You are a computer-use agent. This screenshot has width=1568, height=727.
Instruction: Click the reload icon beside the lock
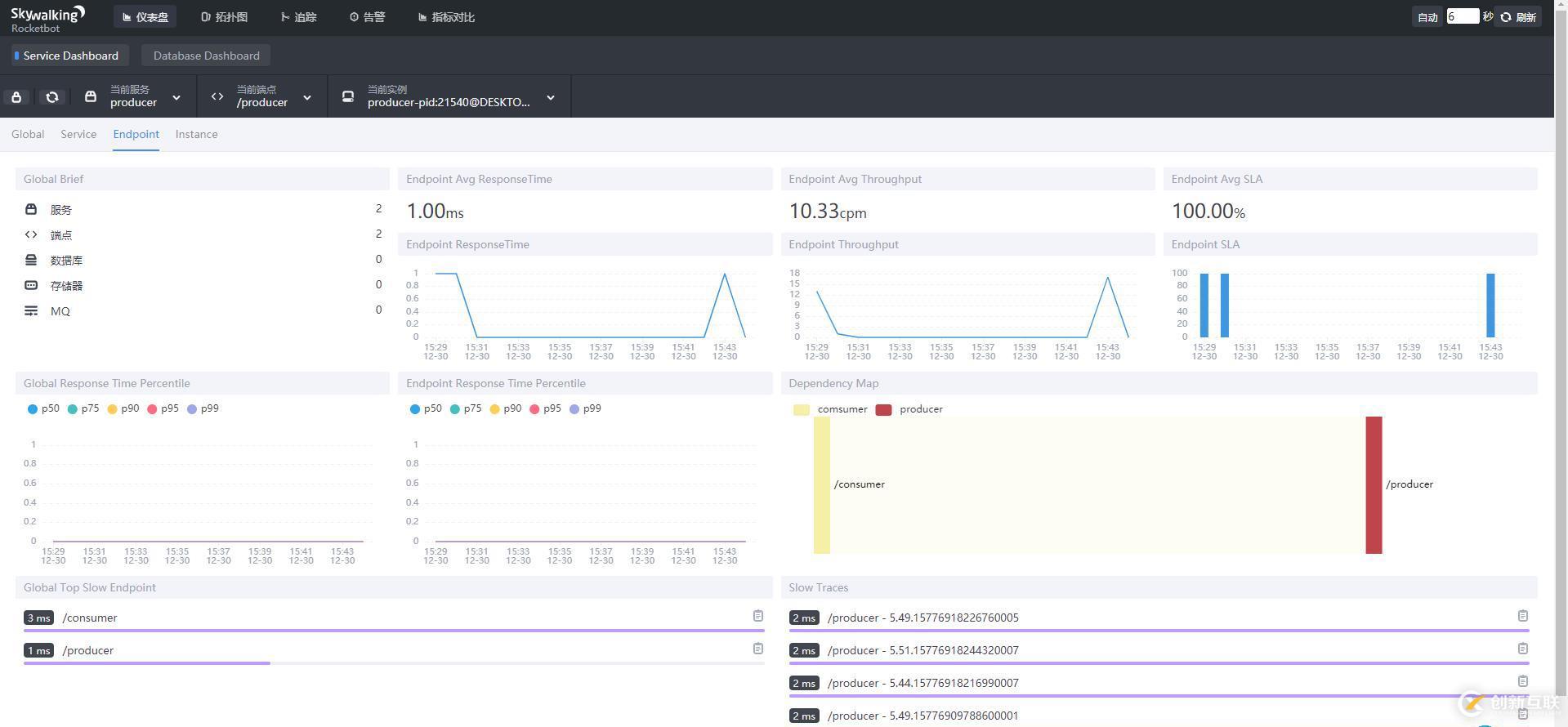coord(52,97)
